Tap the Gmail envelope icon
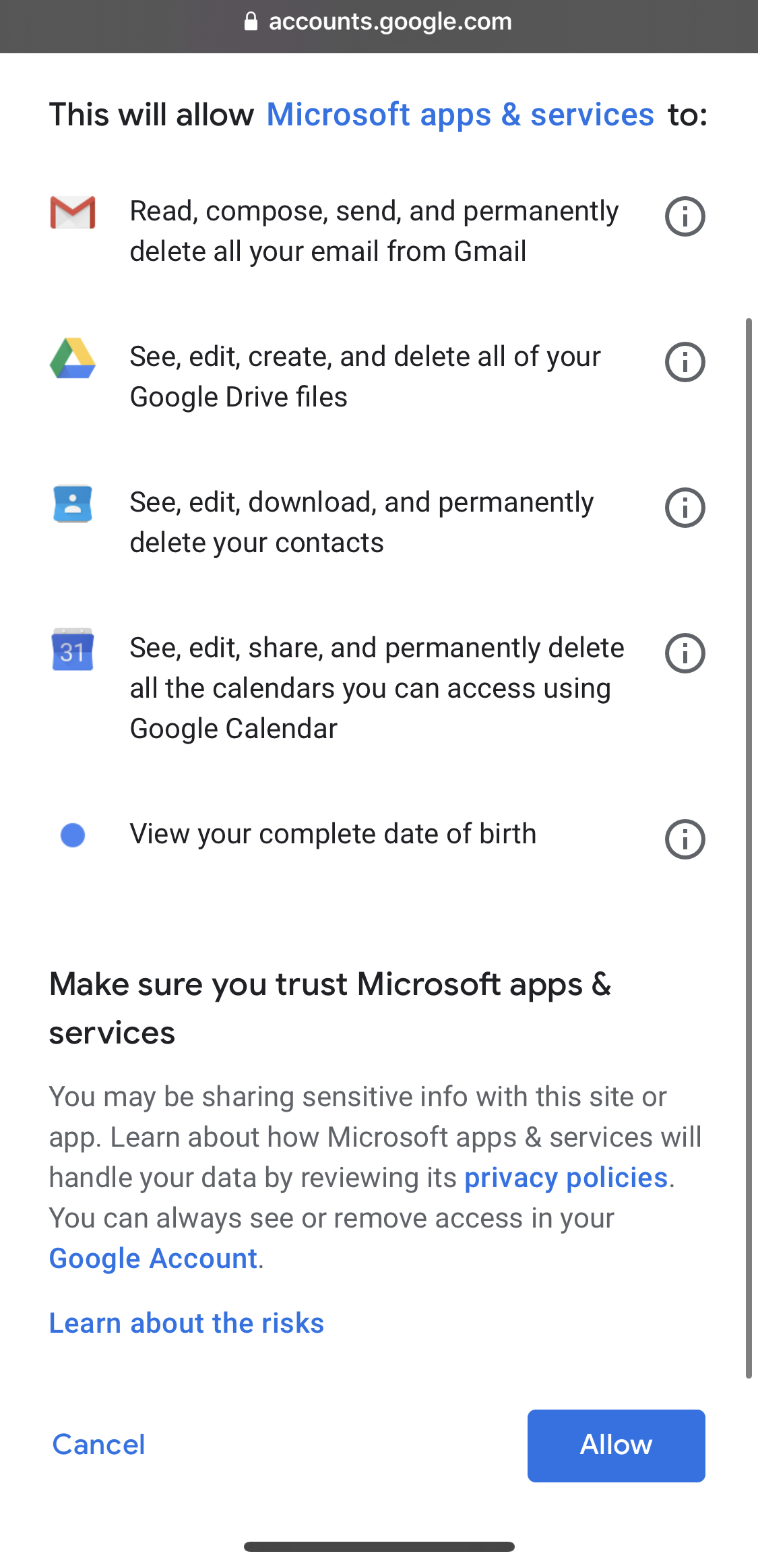Screen dimensions: 758x1568 [73, 213]
